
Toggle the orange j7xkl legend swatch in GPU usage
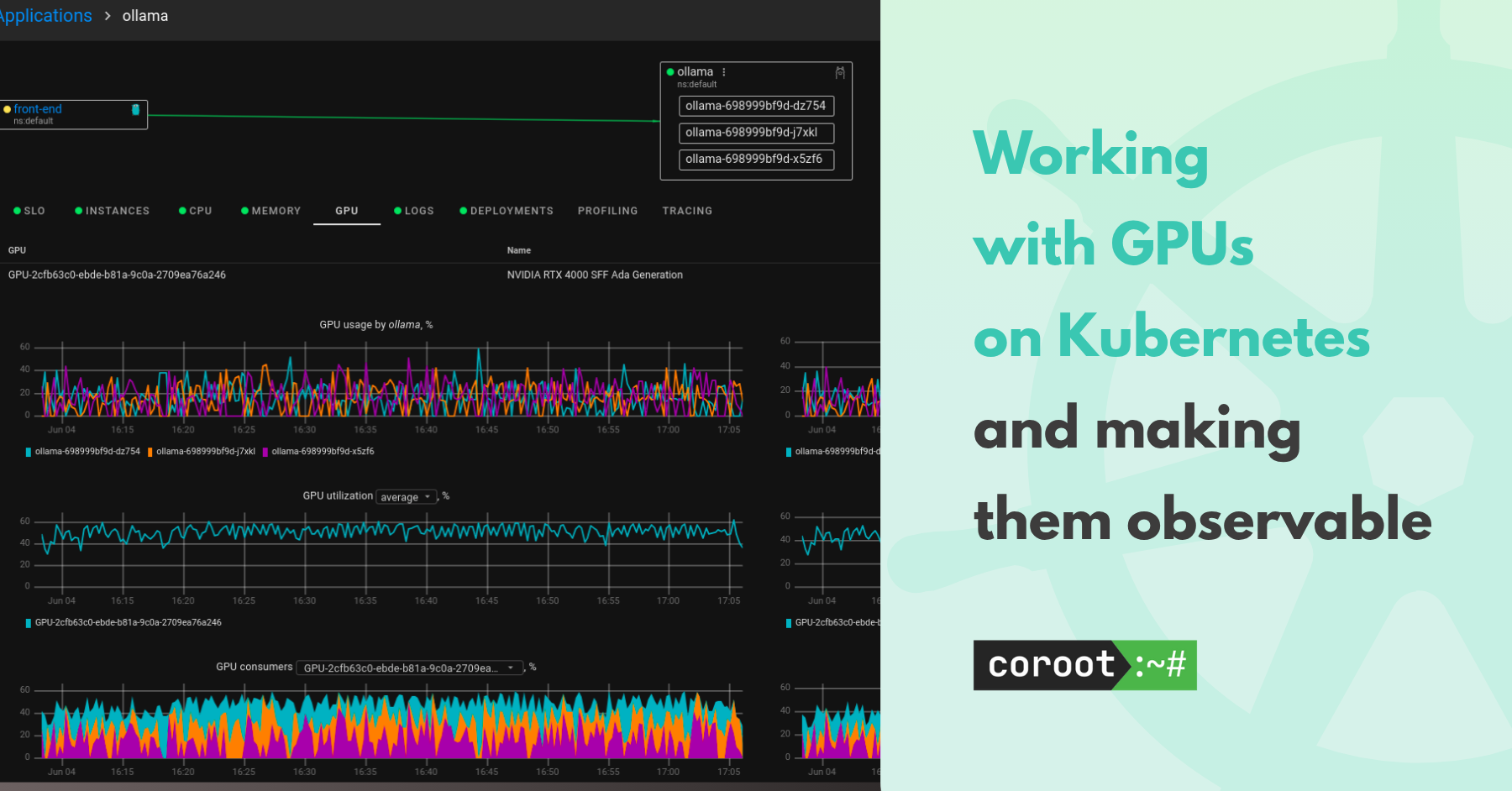click(x=150, y=452)
